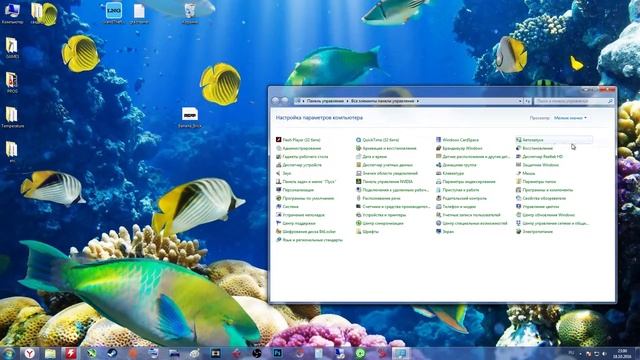Open Дата и время

(x=371, y=157)
